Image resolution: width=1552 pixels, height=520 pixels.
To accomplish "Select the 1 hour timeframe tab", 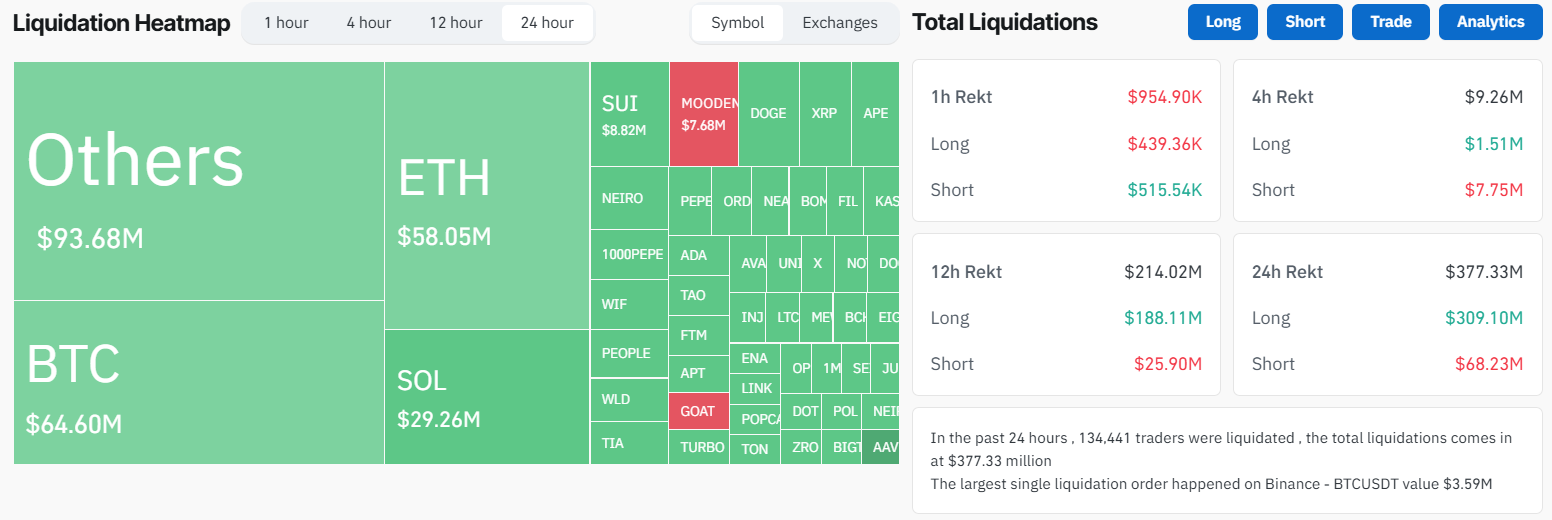I will (286, 23).
